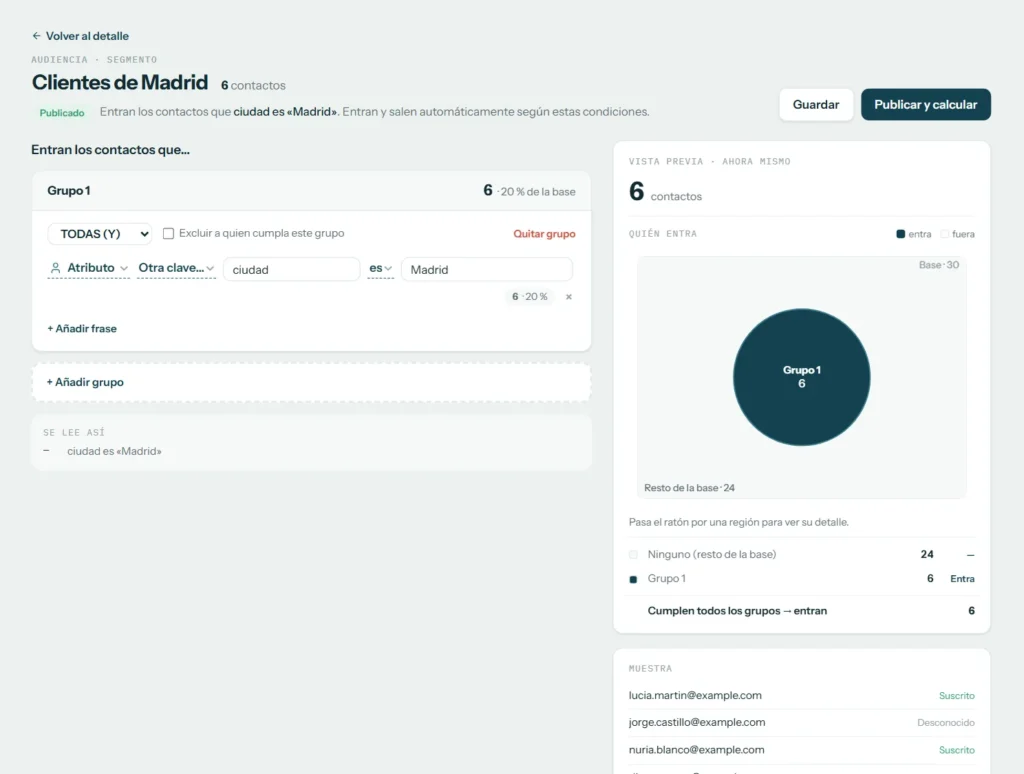This screenshot has width=1024, height=774.
Task: Click the dark swatch beside Grupo 1 row
Action: point(633,579)
